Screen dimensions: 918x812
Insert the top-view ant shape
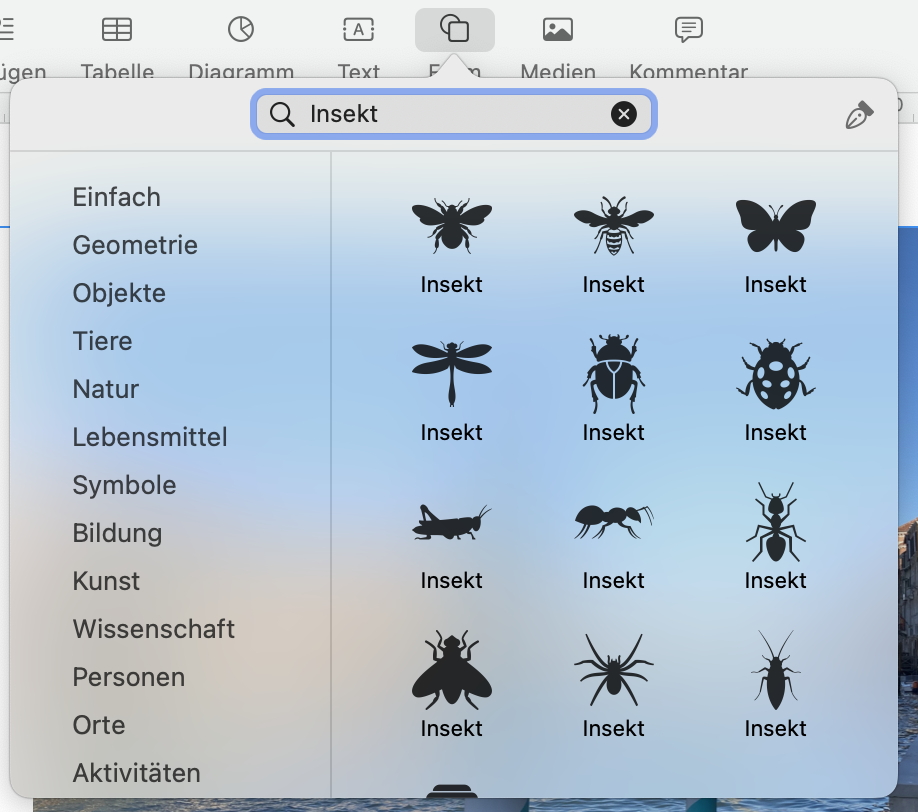776,522
